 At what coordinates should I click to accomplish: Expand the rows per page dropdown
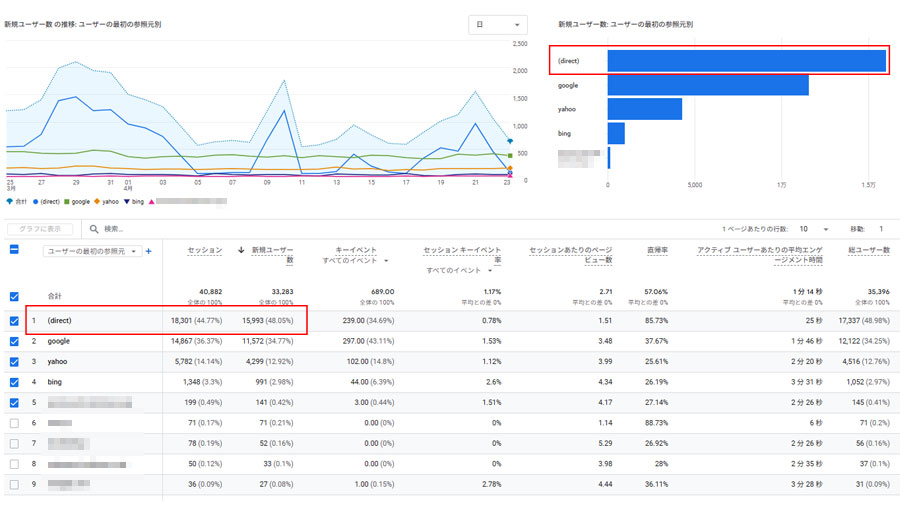tap(819, 229)
